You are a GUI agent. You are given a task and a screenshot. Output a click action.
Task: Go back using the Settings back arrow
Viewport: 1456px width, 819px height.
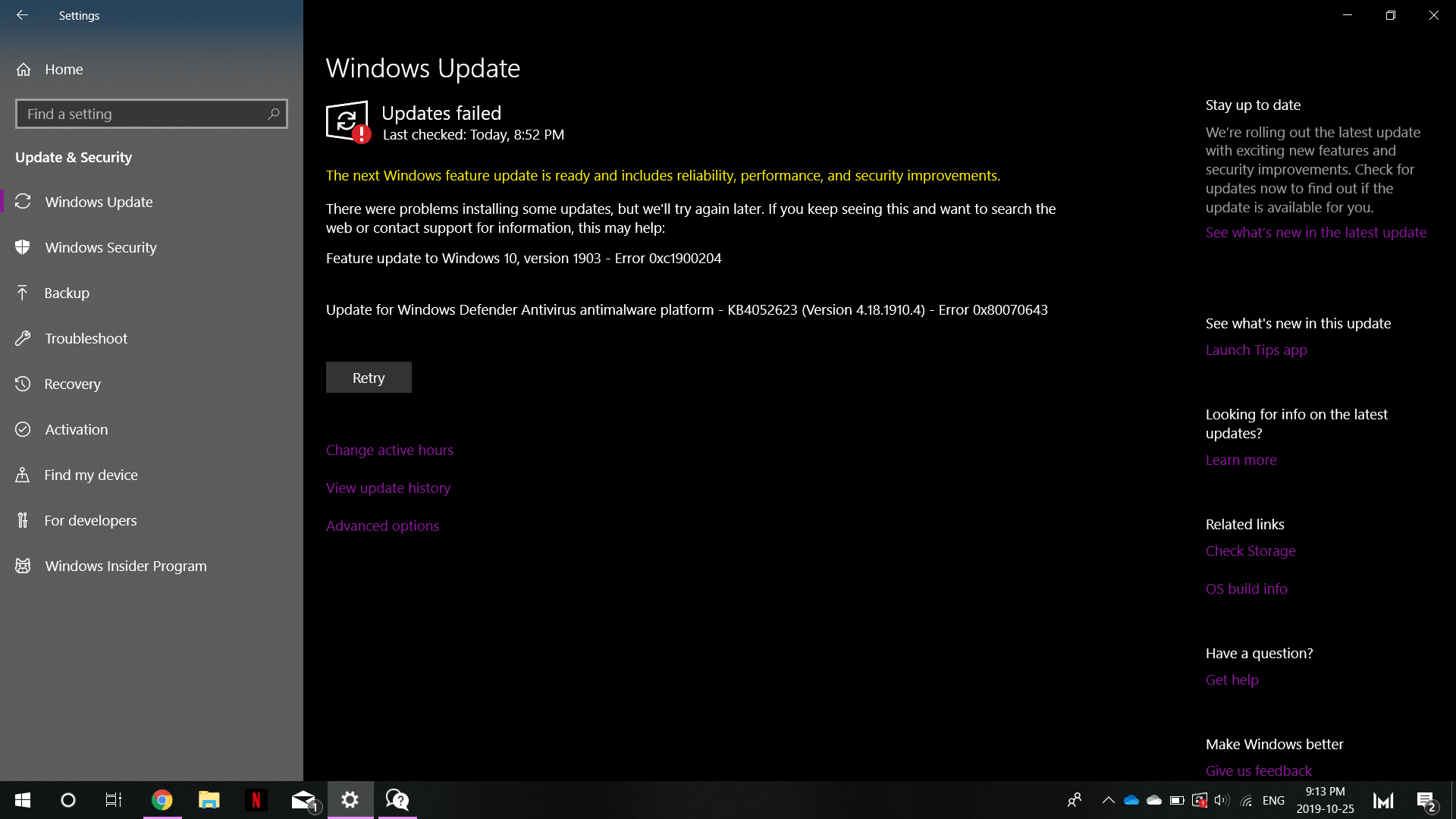[22, 15]
